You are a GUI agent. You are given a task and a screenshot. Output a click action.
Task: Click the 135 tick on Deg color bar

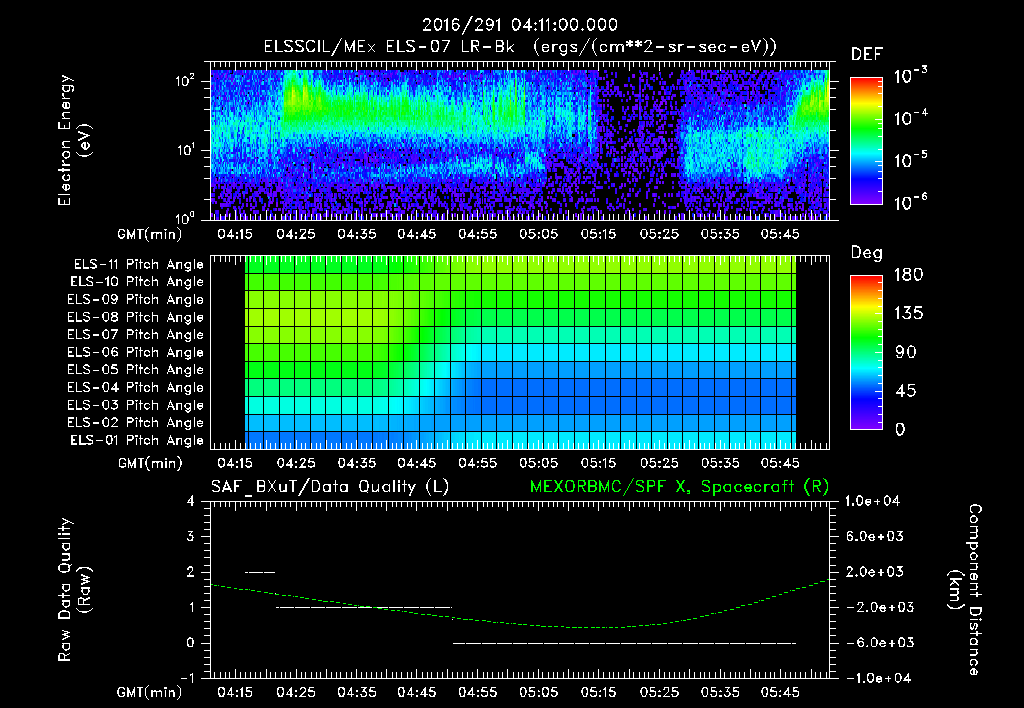click(x=908, y=314)
